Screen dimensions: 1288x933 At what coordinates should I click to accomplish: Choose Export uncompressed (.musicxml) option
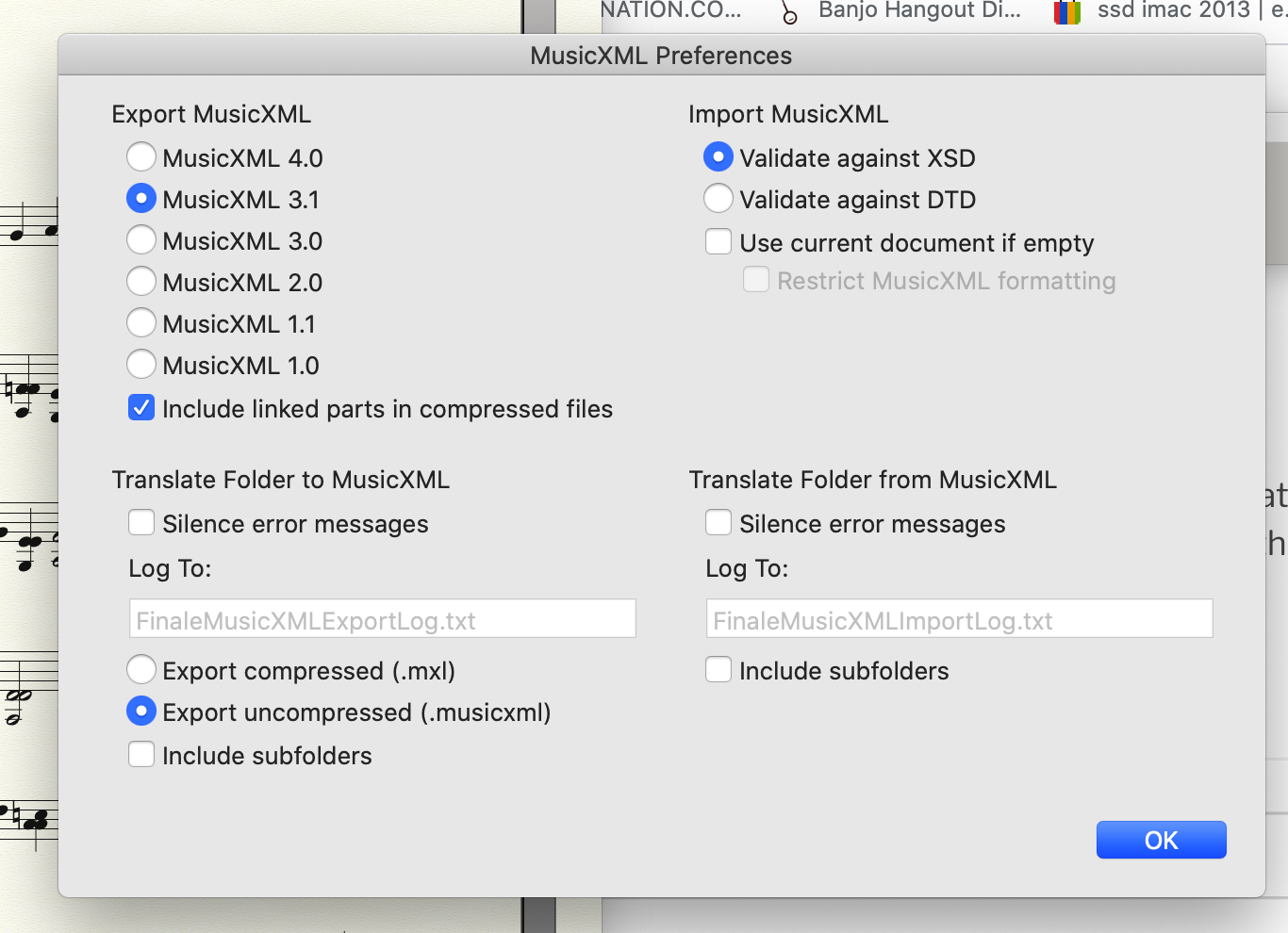tap(141, 712)
